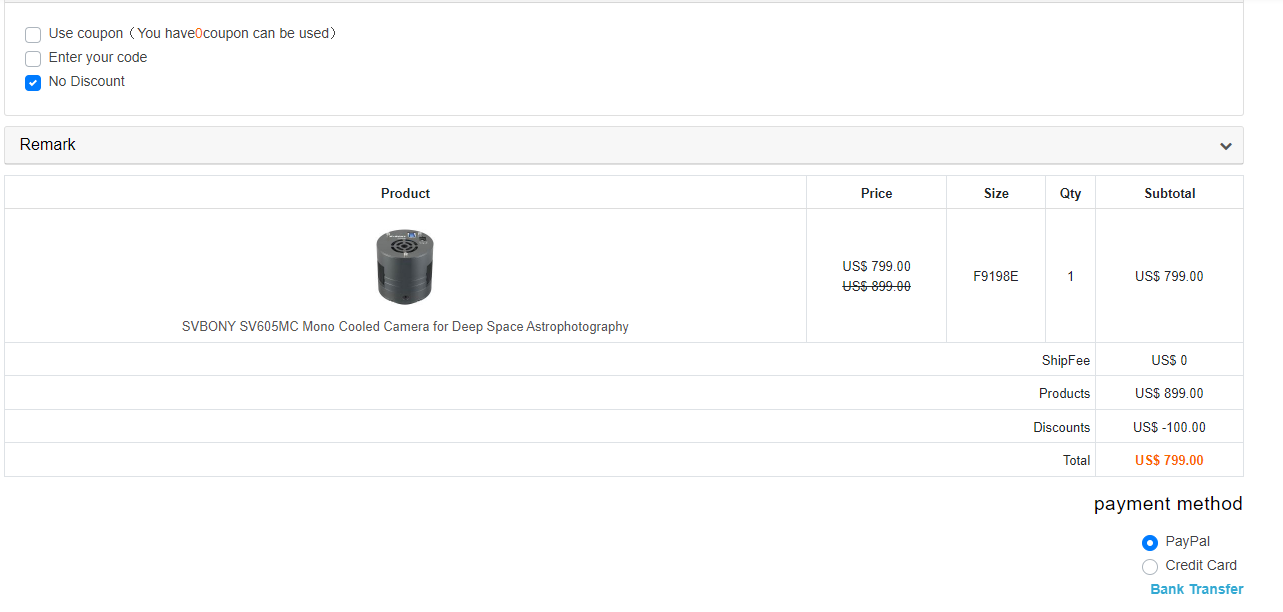
Task: Choose the Credit Card payment option
Action: pos(1150,567)
